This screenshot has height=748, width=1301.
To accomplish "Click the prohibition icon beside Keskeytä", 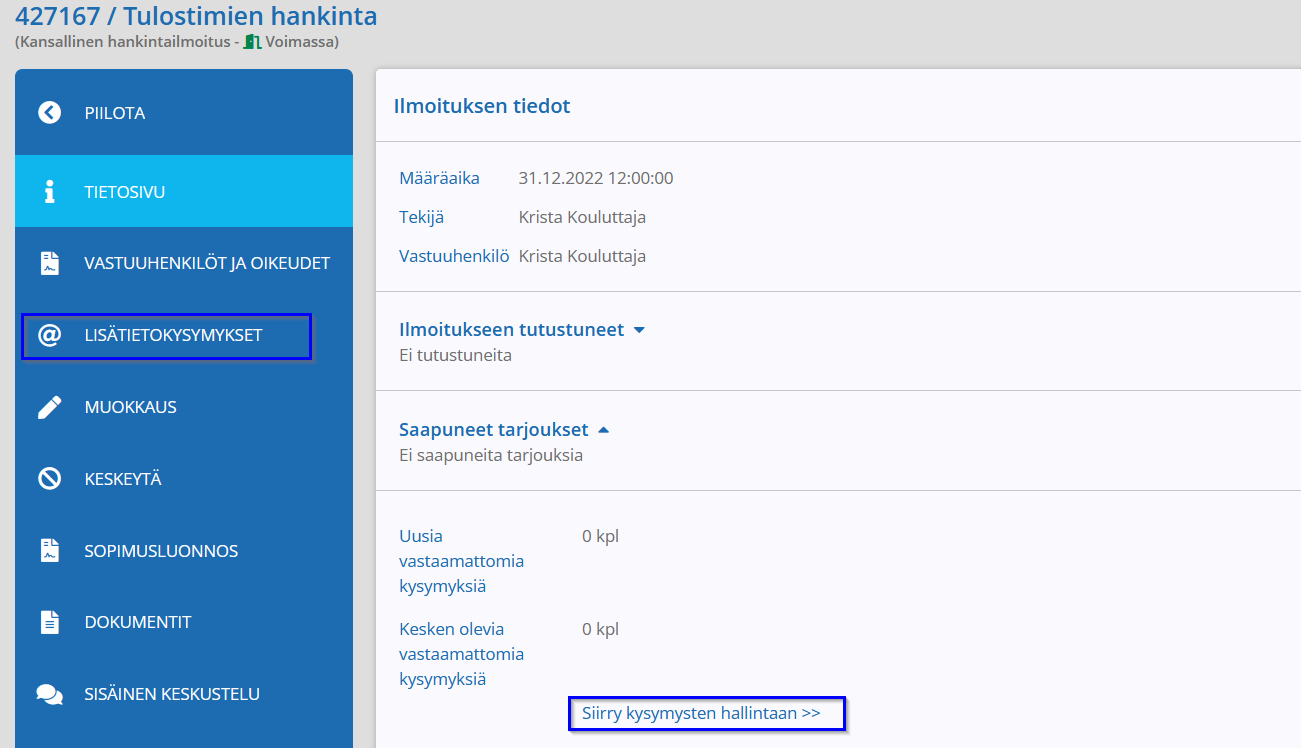I will coord(49,479).
